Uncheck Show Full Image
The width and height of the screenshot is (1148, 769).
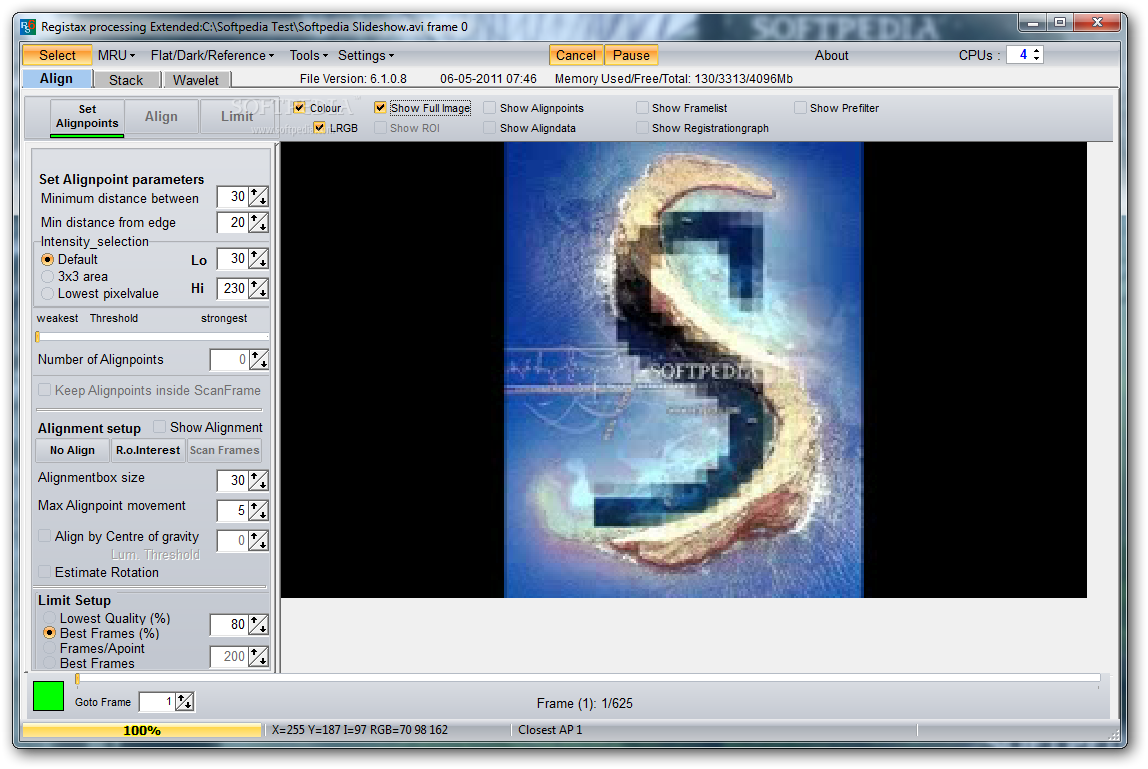(380, 108)
